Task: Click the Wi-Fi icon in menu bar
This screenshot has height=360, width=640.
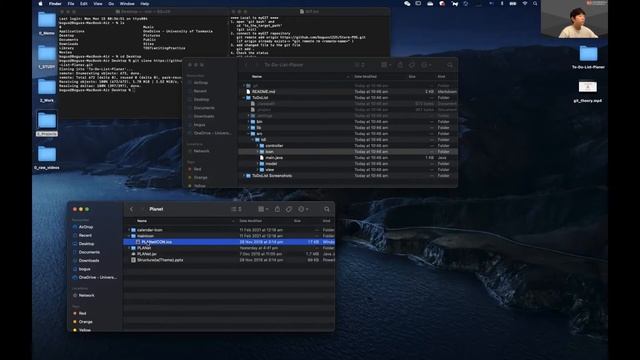Action: pyautogui.click(x=525, y=4)
